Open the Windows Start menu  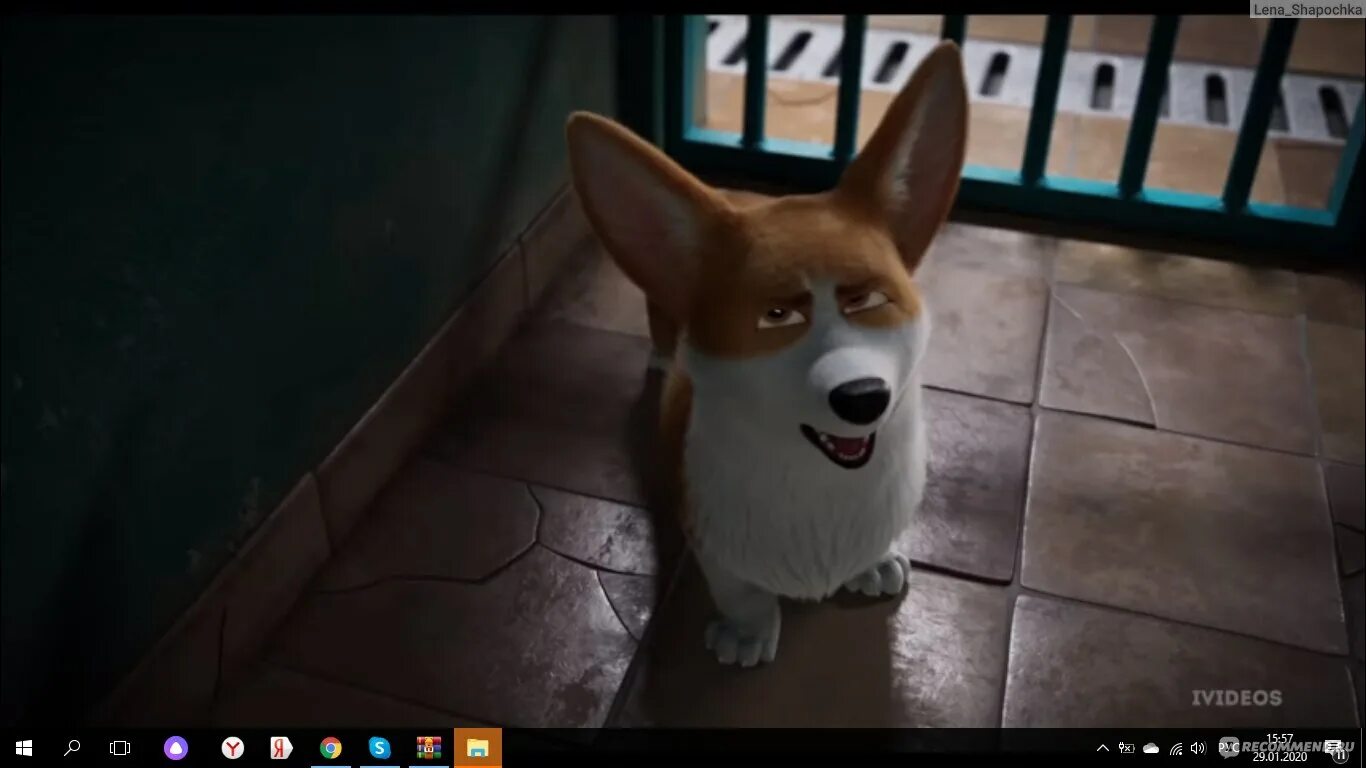23,748
